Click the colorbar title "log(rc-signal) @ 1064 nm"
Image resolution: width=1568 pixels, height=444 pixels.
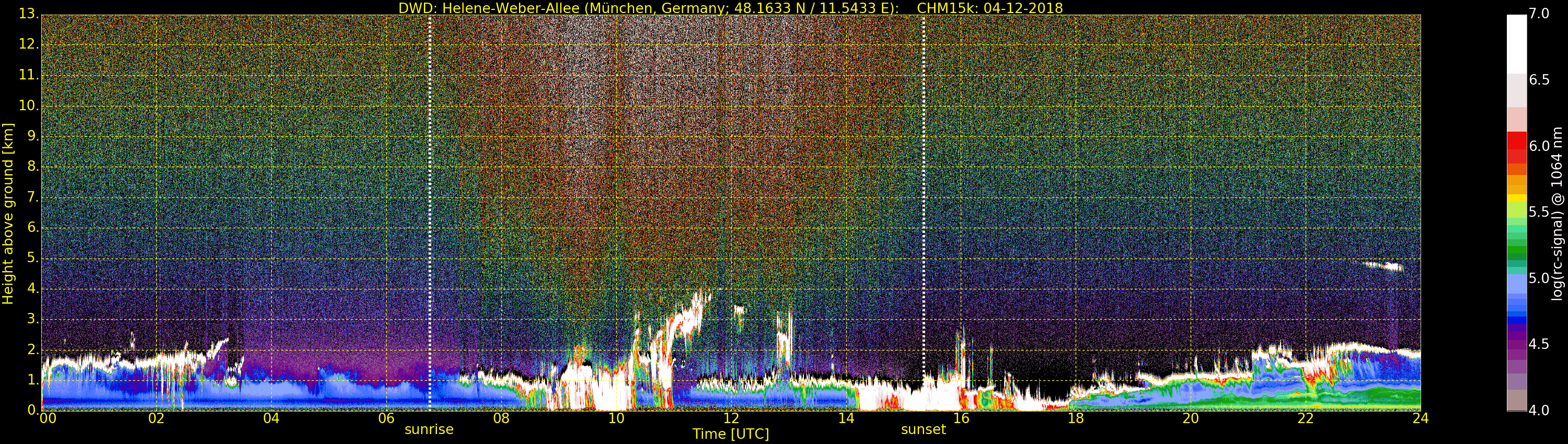1557,214
